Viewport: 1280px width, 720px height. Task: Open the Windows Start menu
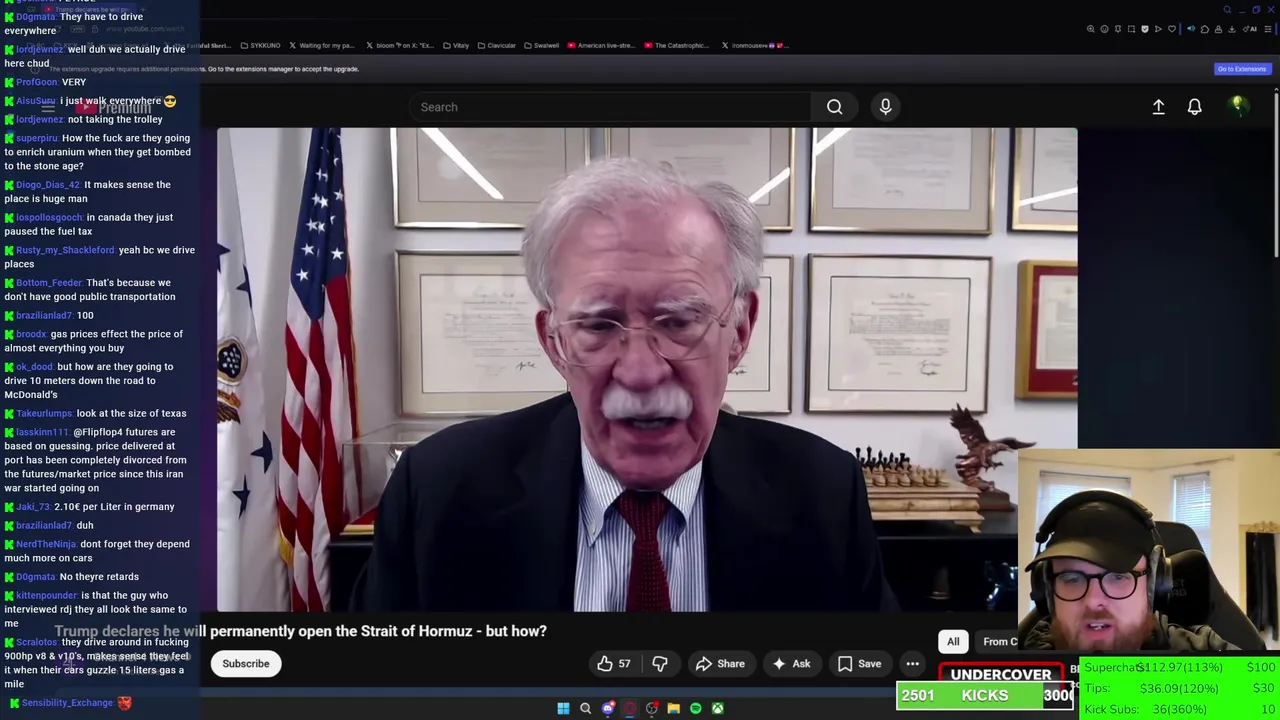coord(563,708)
